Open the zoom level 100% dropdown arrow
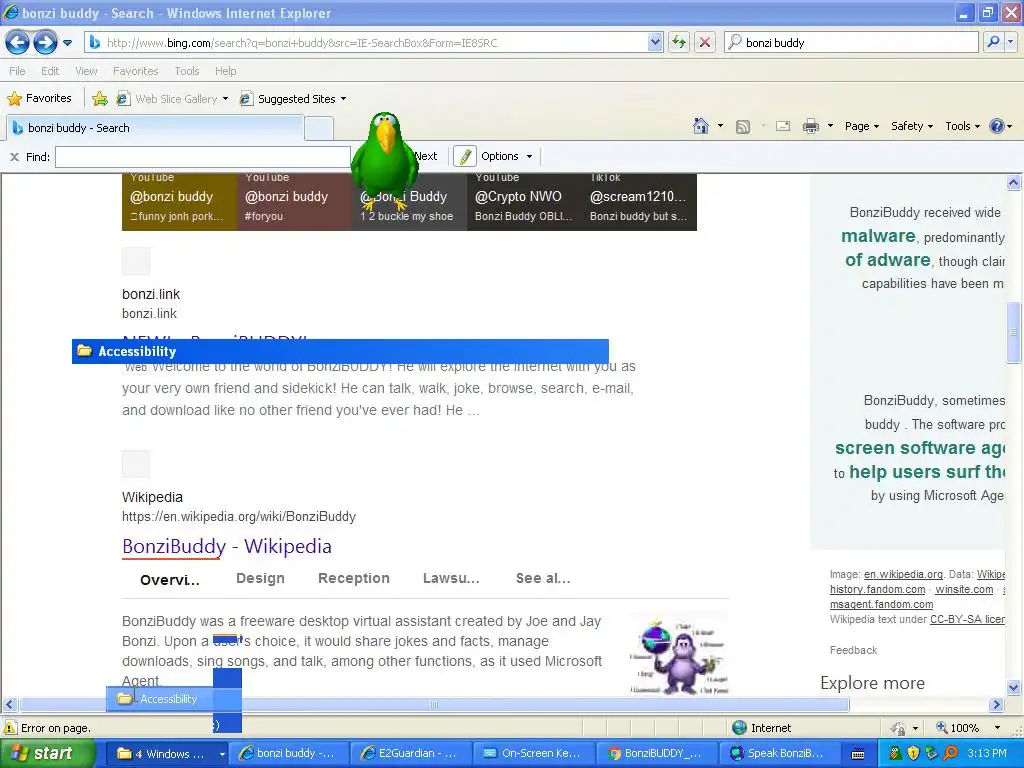 pos(997,728)
